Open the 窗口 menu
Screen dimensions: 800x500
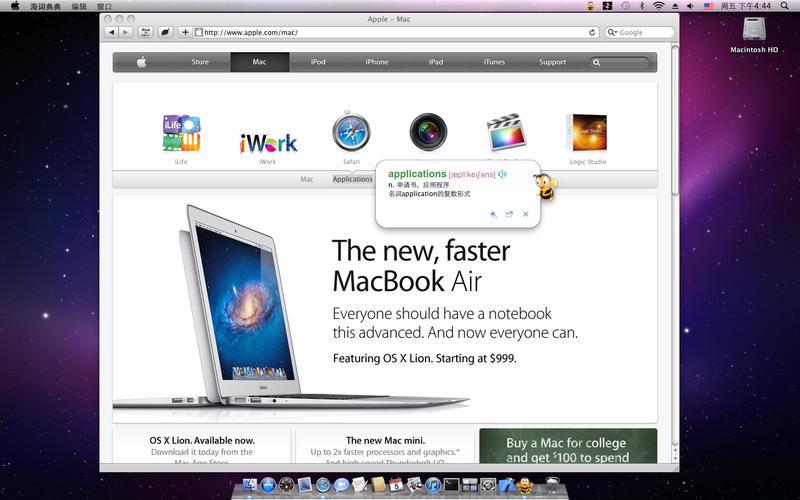coord(104,6)
